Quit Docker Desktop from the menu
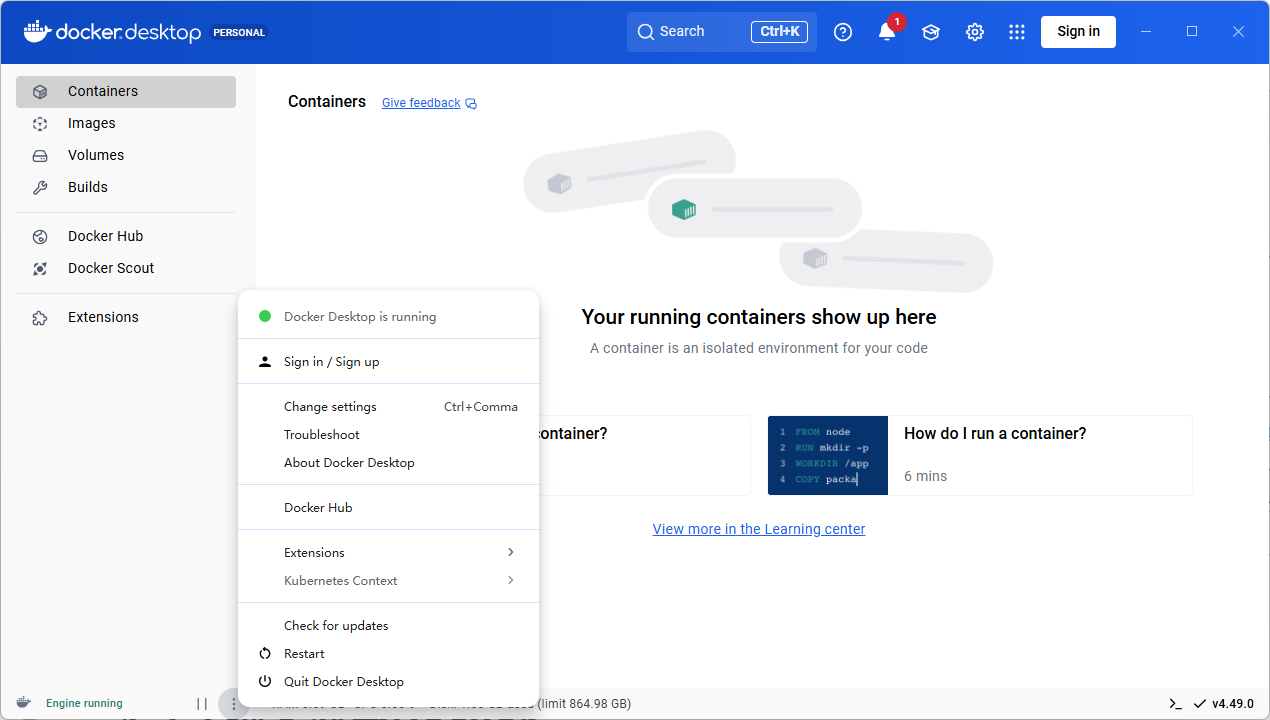 point(388,682)
